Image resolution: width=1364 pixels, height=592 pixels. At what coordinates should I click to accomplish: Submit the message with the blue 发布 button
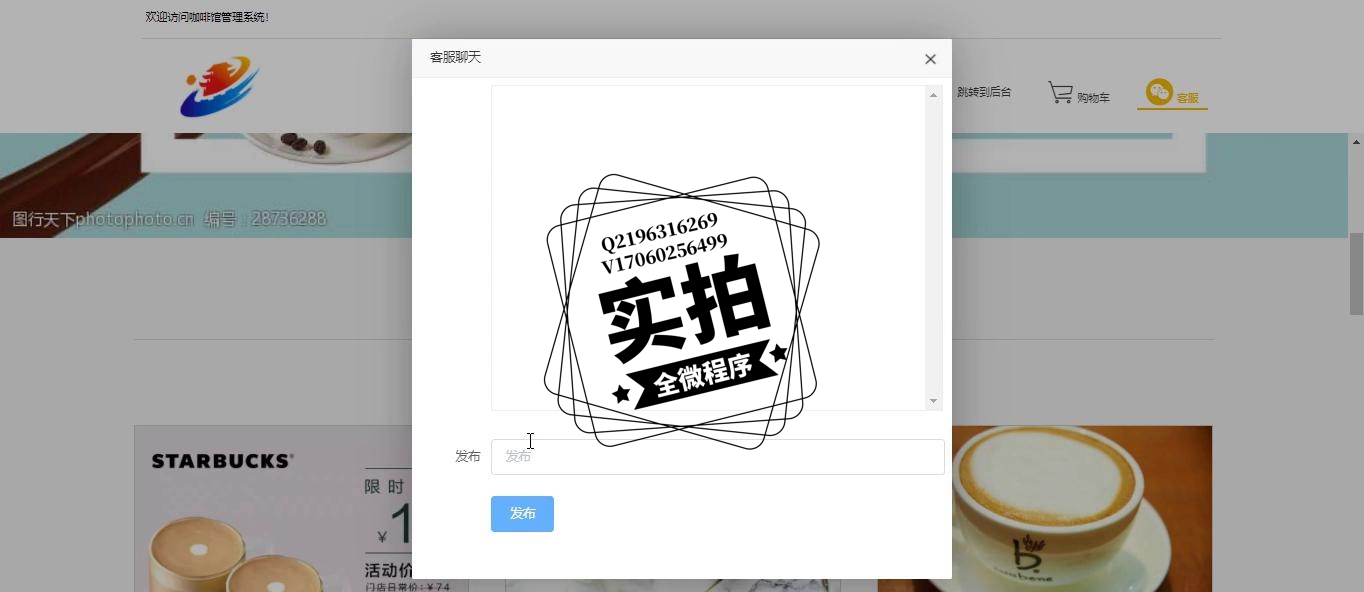pos(522,514)
